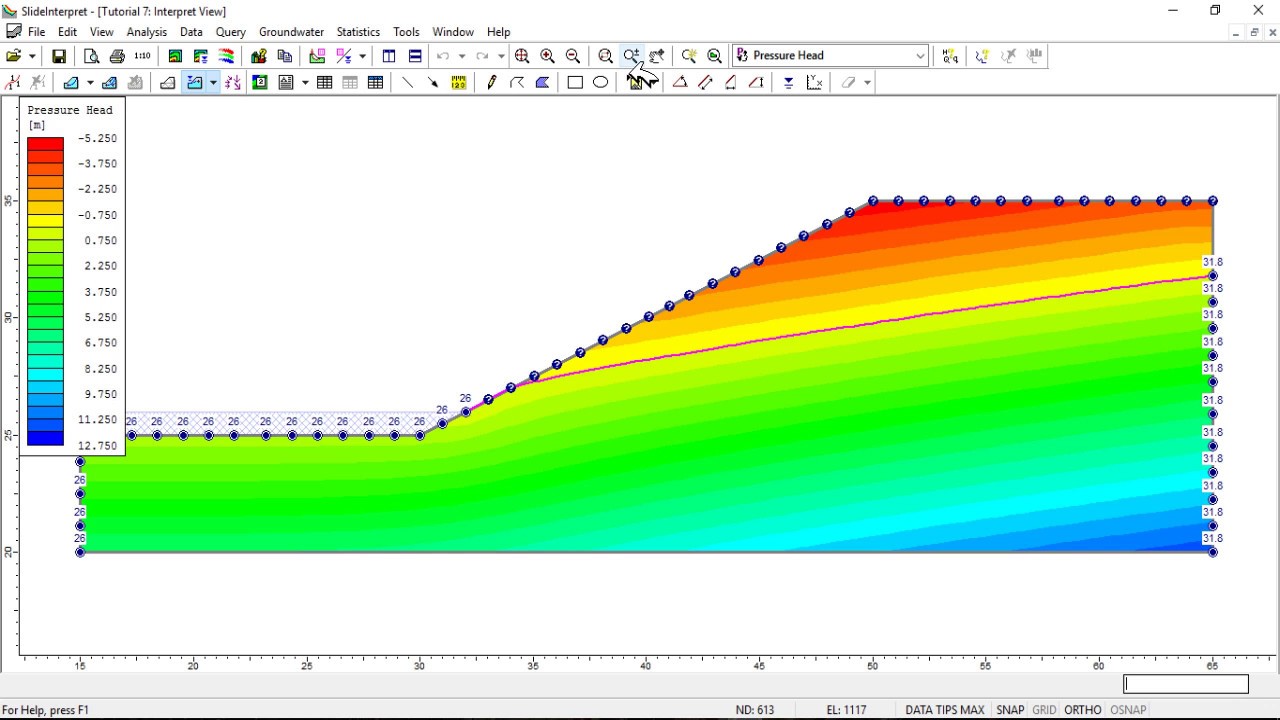Select the line drawing tool
This screenshot has width=1280, height=720.
click(x=407, y=83)
